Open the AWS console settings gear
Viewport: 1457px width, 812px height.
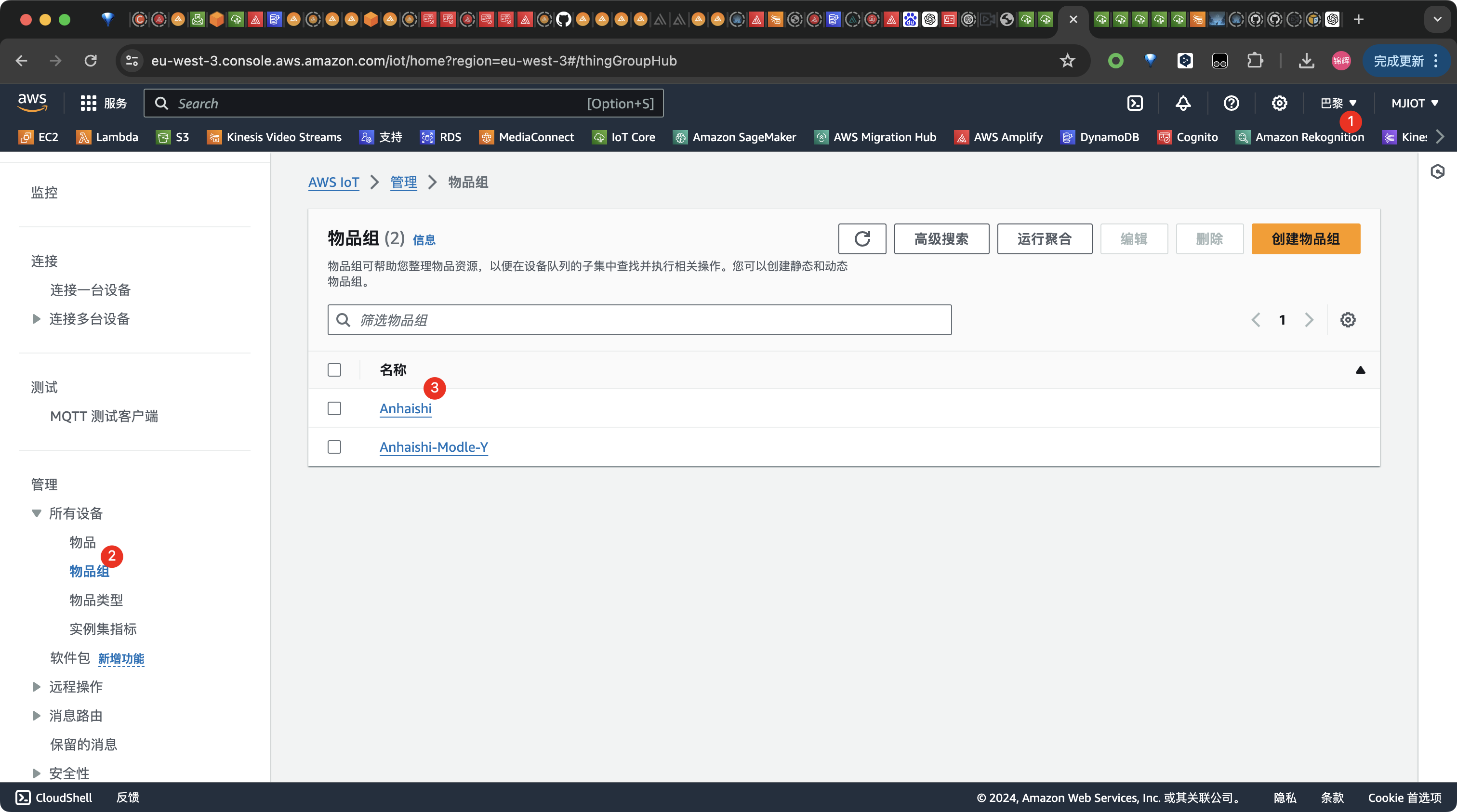point(1279,103)
